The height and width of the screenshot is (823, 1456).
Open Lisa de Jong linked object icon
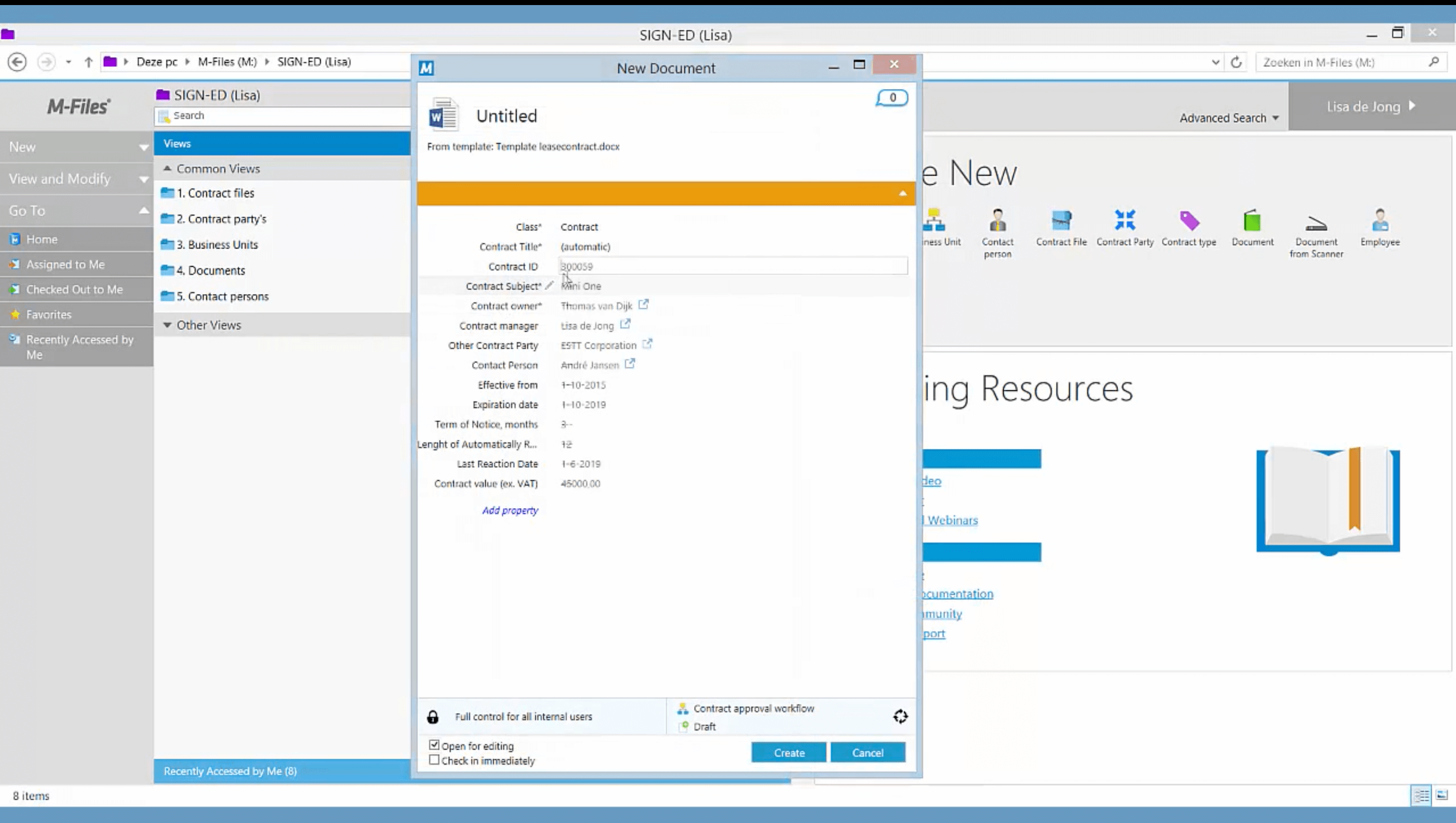pos(625,324)
